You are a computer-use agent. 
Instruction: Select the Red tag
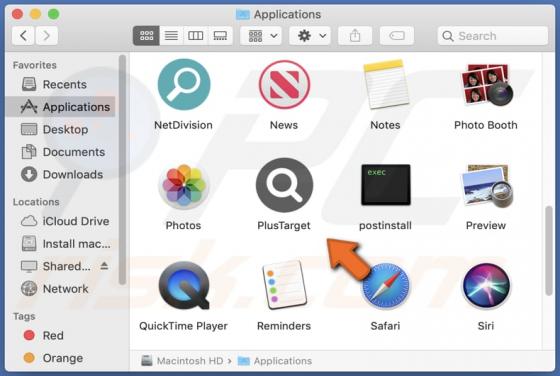[x=61, y=335]
